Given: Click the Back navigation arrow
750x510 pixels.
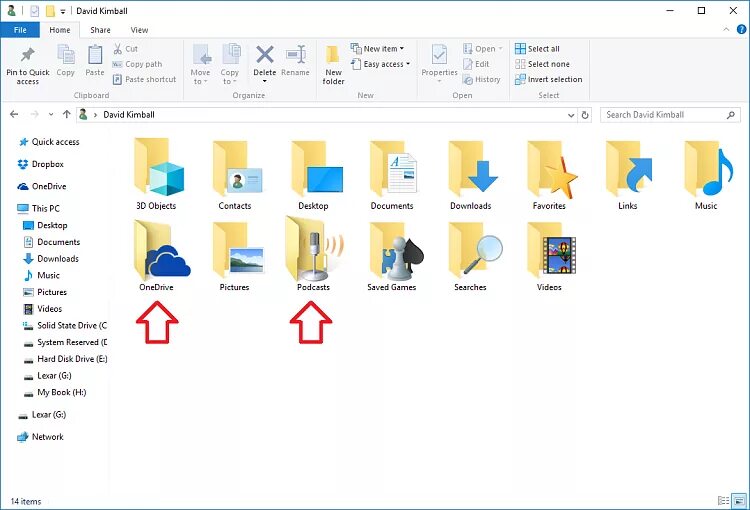Looking at the screenshot, I should pos(14,114).
